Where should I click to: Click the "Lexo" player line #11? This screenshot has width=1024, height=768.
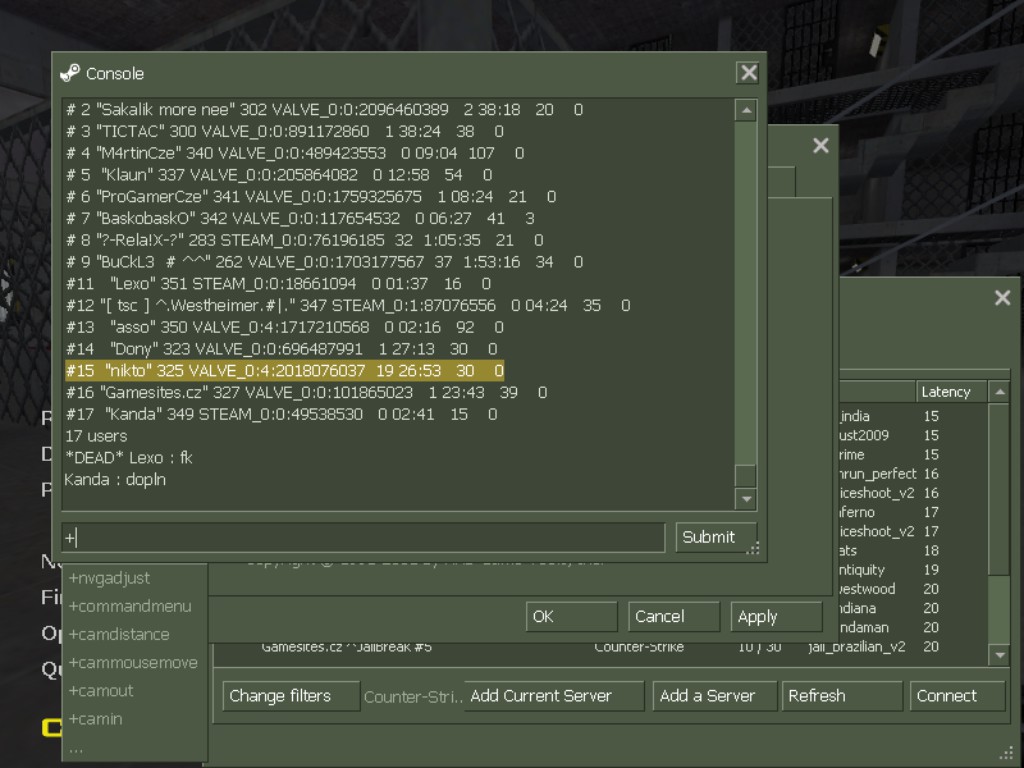point(278,283)
